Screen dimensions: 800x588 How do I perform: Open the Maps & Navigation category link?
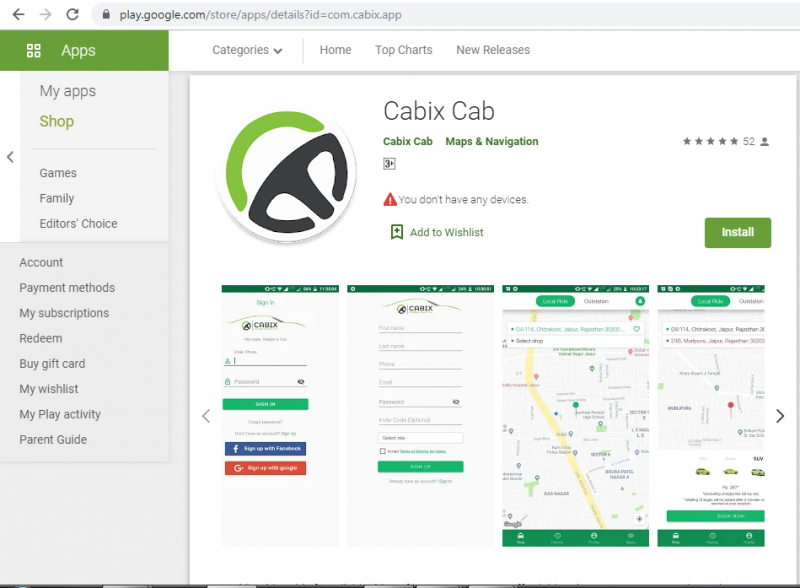492,141
